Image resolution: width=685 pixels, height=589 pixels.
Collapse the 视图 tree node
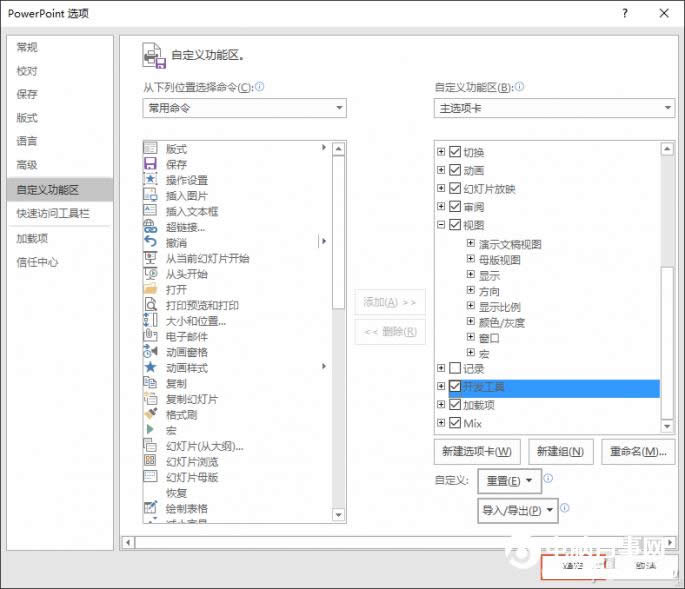pos(441,226)
